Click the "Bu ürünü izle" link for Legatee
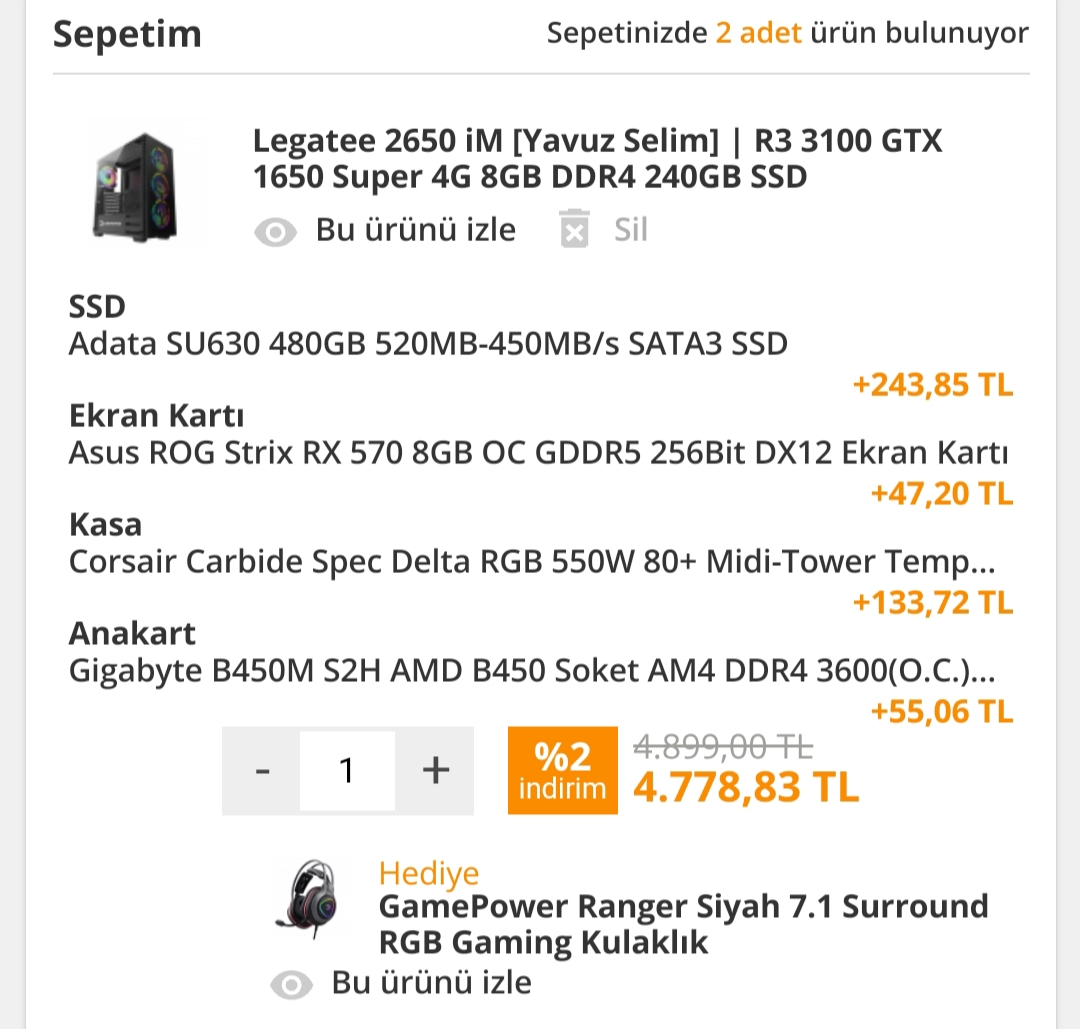The height and width of the screenshot is (1029, 1080). click(x=415, y=230)
